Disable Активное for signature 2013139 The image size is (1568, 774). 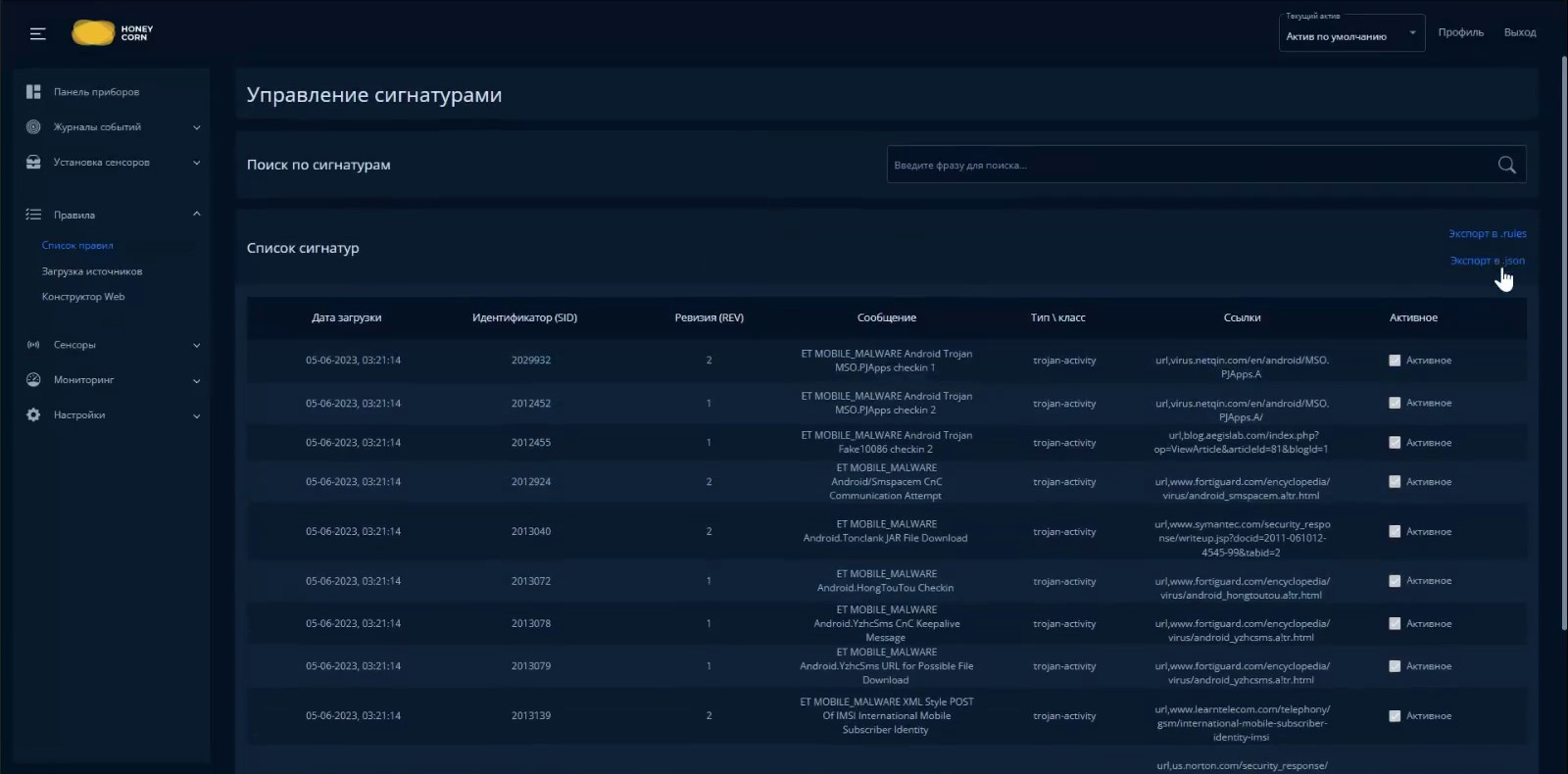tap(1395, 716)
